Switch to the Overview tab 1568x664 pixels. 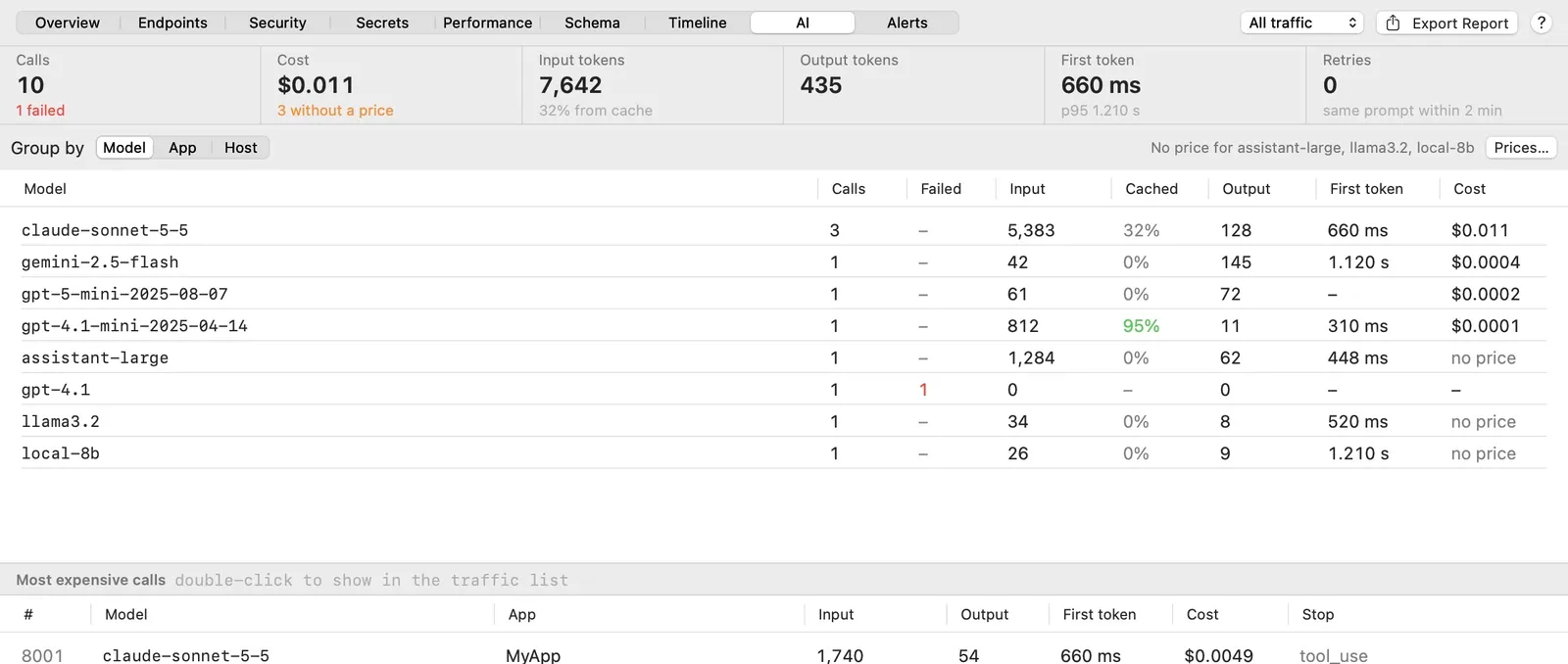(x=68, y=23)
